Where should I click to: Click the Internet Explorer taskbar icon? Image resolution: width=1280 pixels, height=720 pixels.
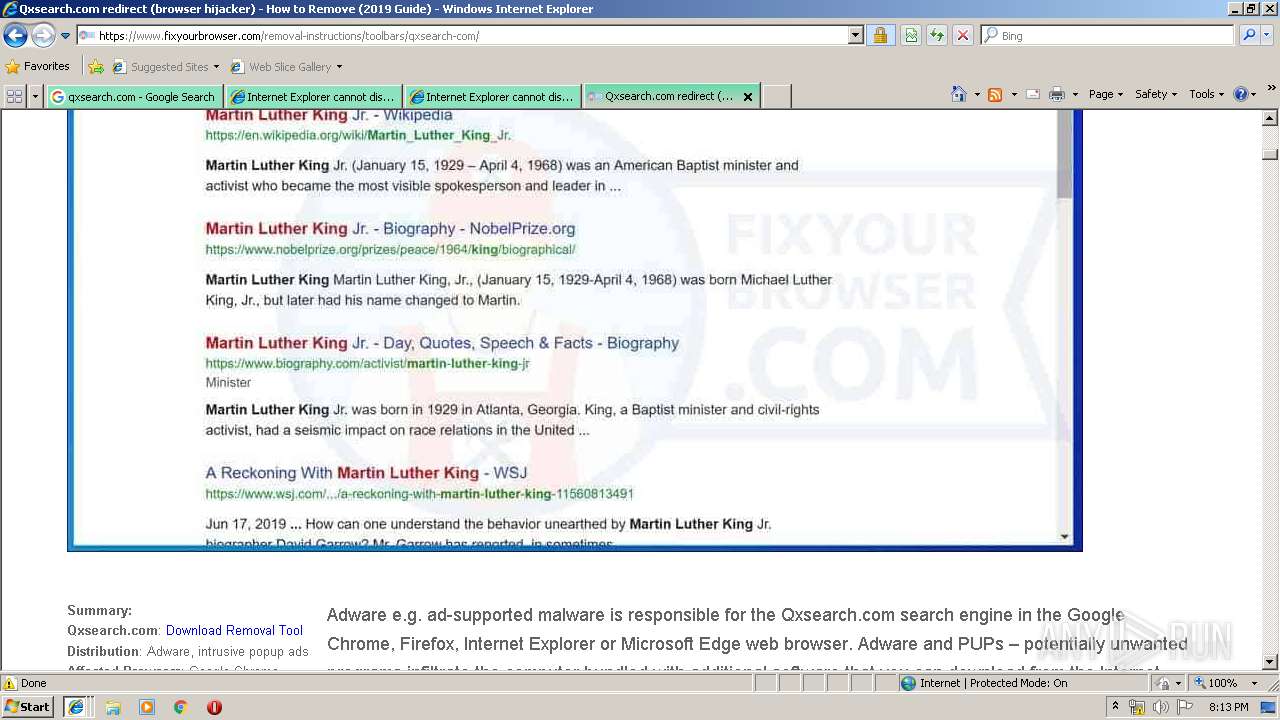coord(75,707)
